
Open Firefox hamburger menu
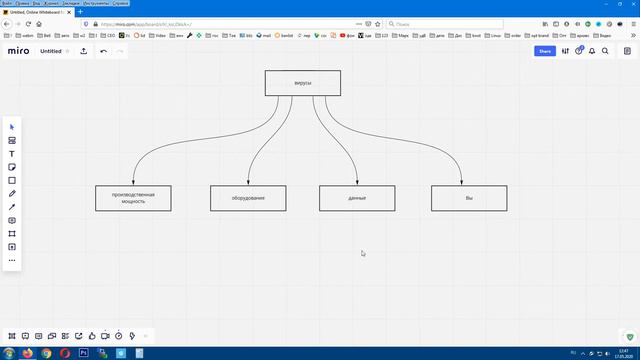(x=633, y=24)
